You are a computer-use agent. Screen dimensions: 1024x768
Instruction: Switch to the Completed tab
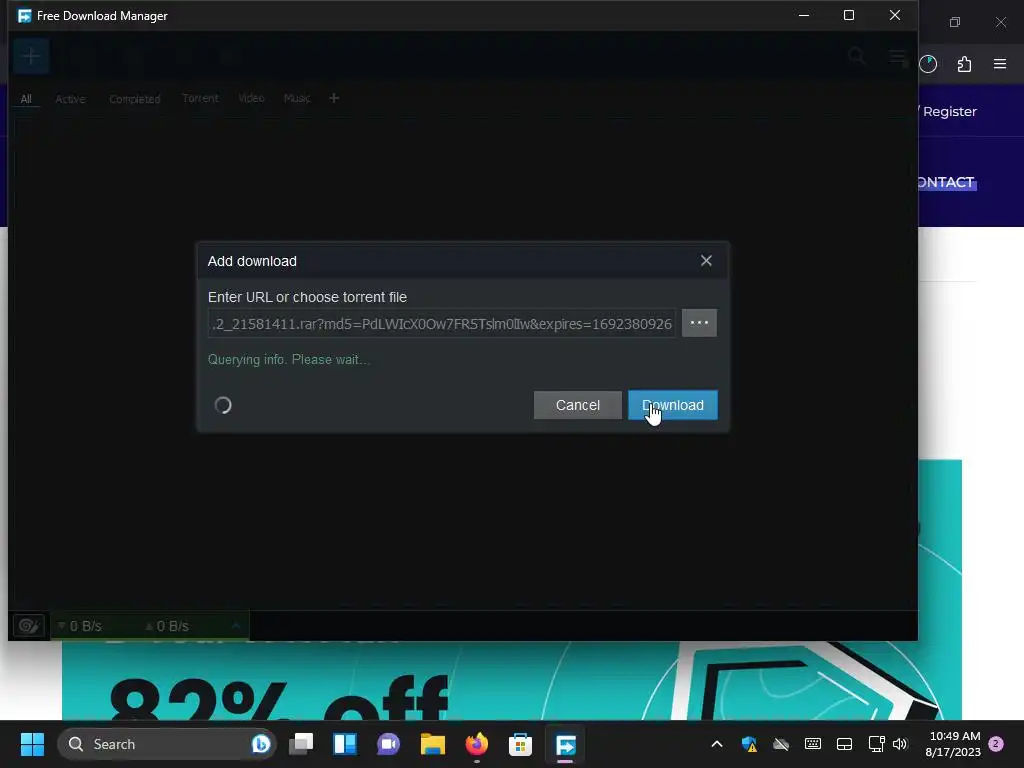click(x=135, y=99)
